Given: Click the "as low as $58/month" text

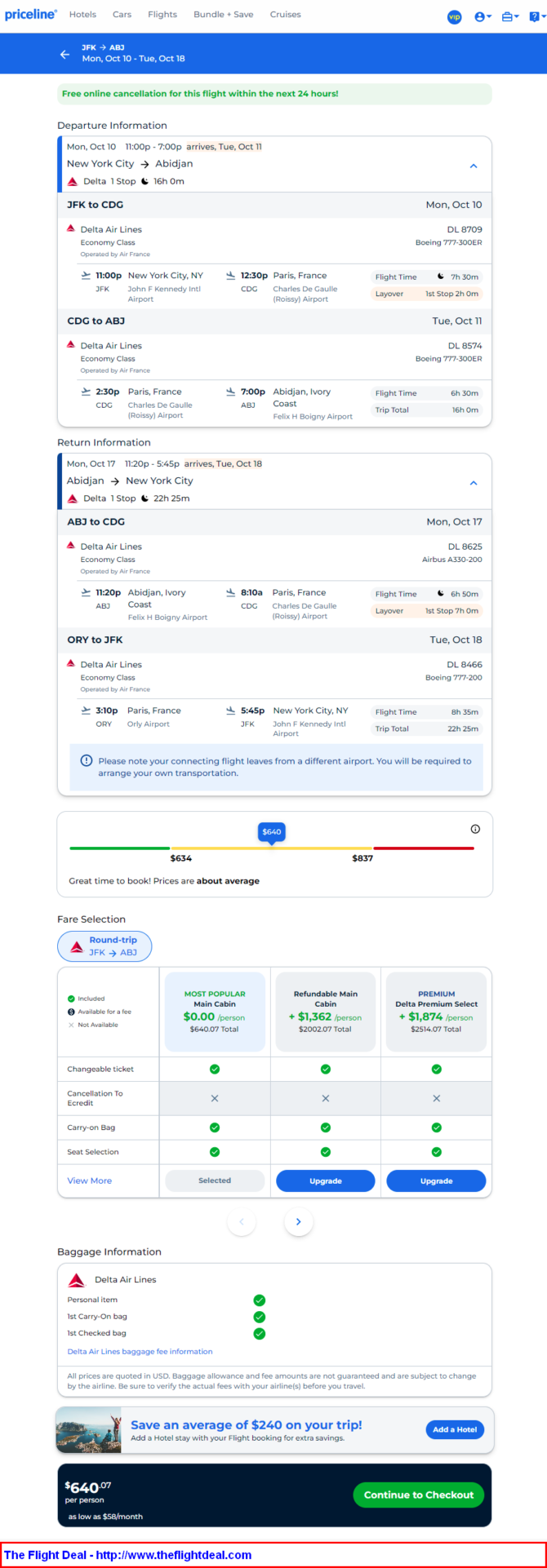Looking at the screenshot, I should pos(105,1517).
